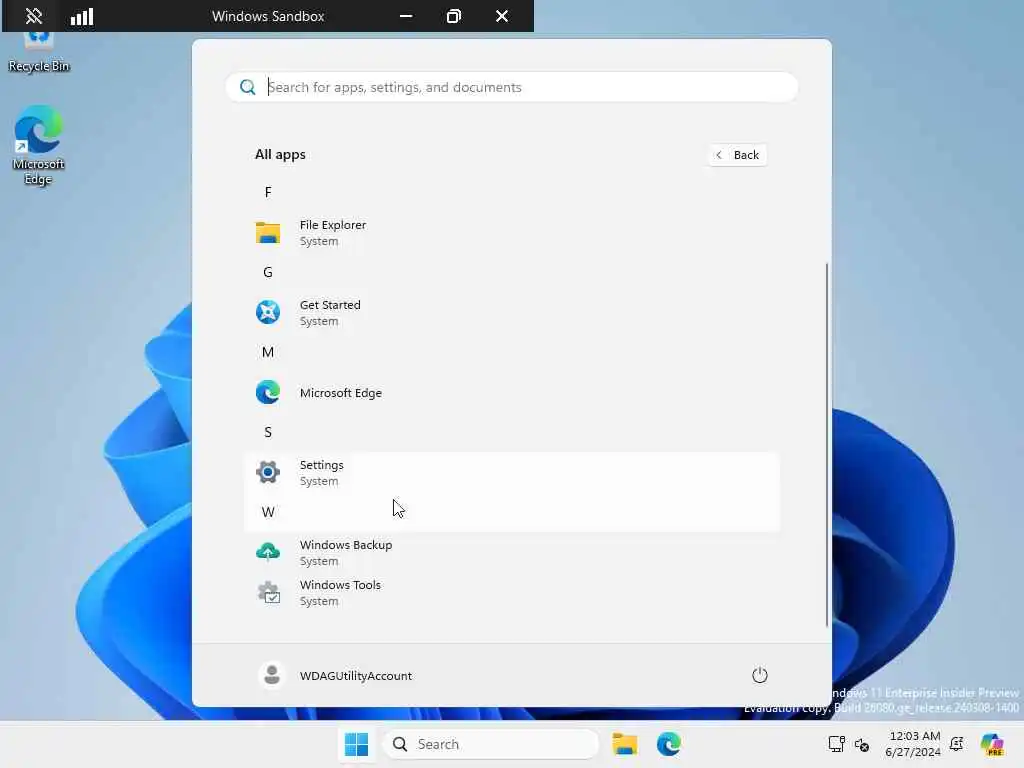Click the network display tray icon
Image resolution: width=1024 pixels, height=768 pixels.
pyautogui.click(x=837, y=744)
